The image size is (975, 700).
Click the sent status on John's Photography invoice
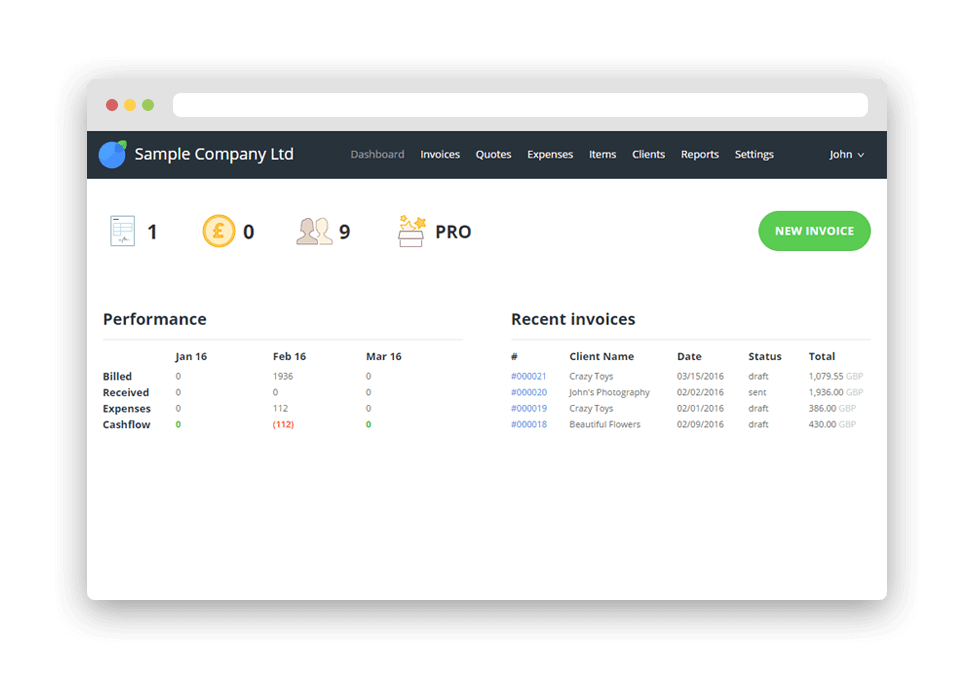[x=758, y=392]
